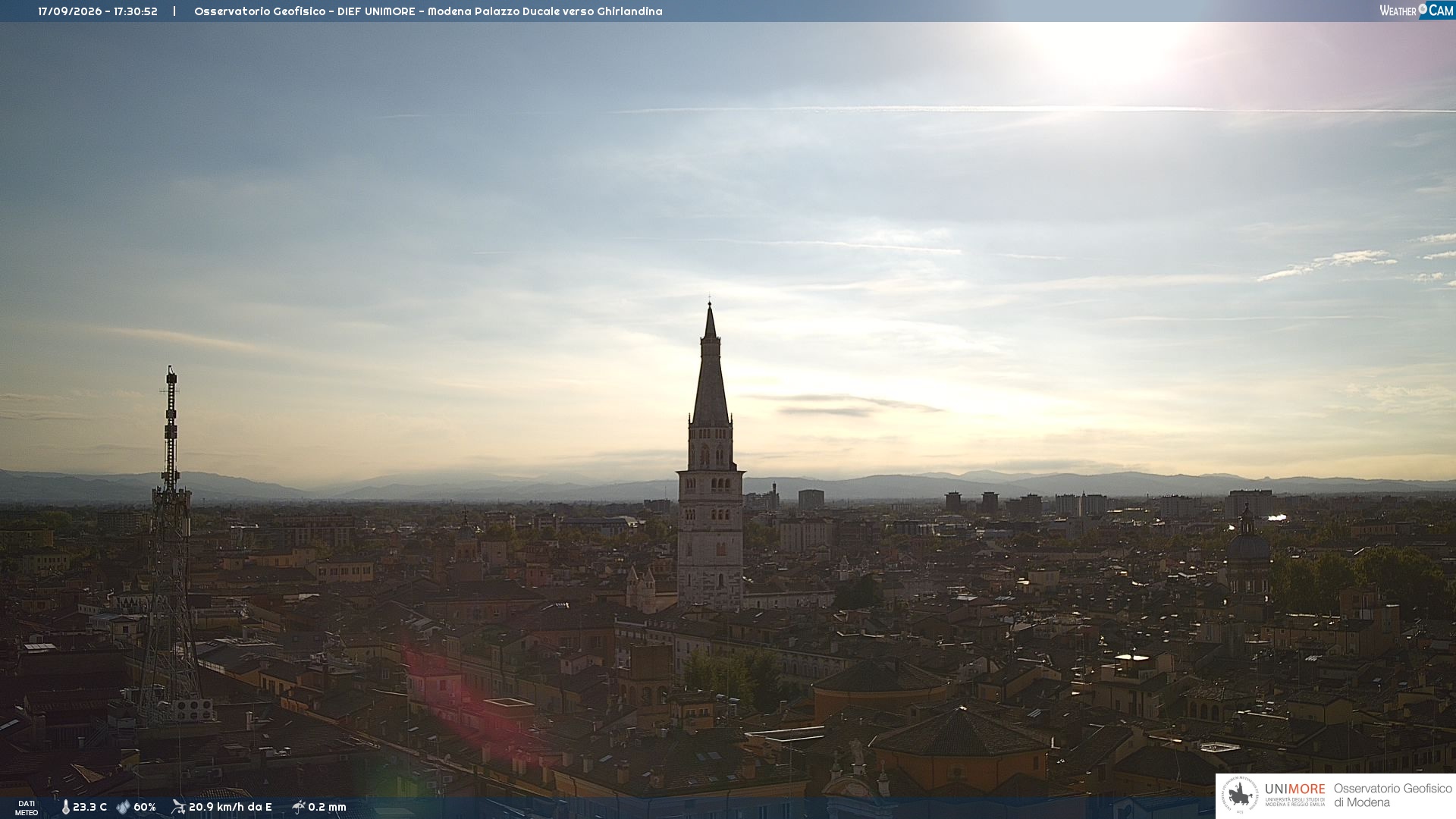Screen dimensions: 1456x819
Task: Click the Osservatorio Geofisico di Modena text
Action: click(1392, 795)
